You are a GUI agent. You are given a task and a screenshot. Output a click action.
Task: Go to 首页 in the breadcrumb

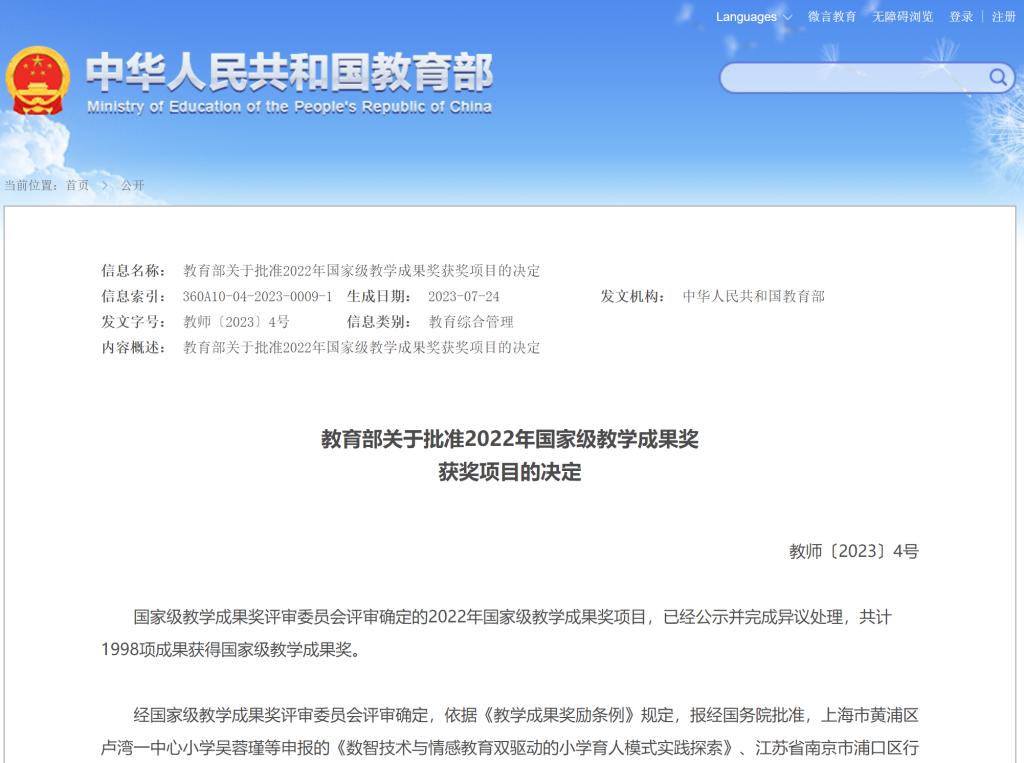click(x=77, y=186)
